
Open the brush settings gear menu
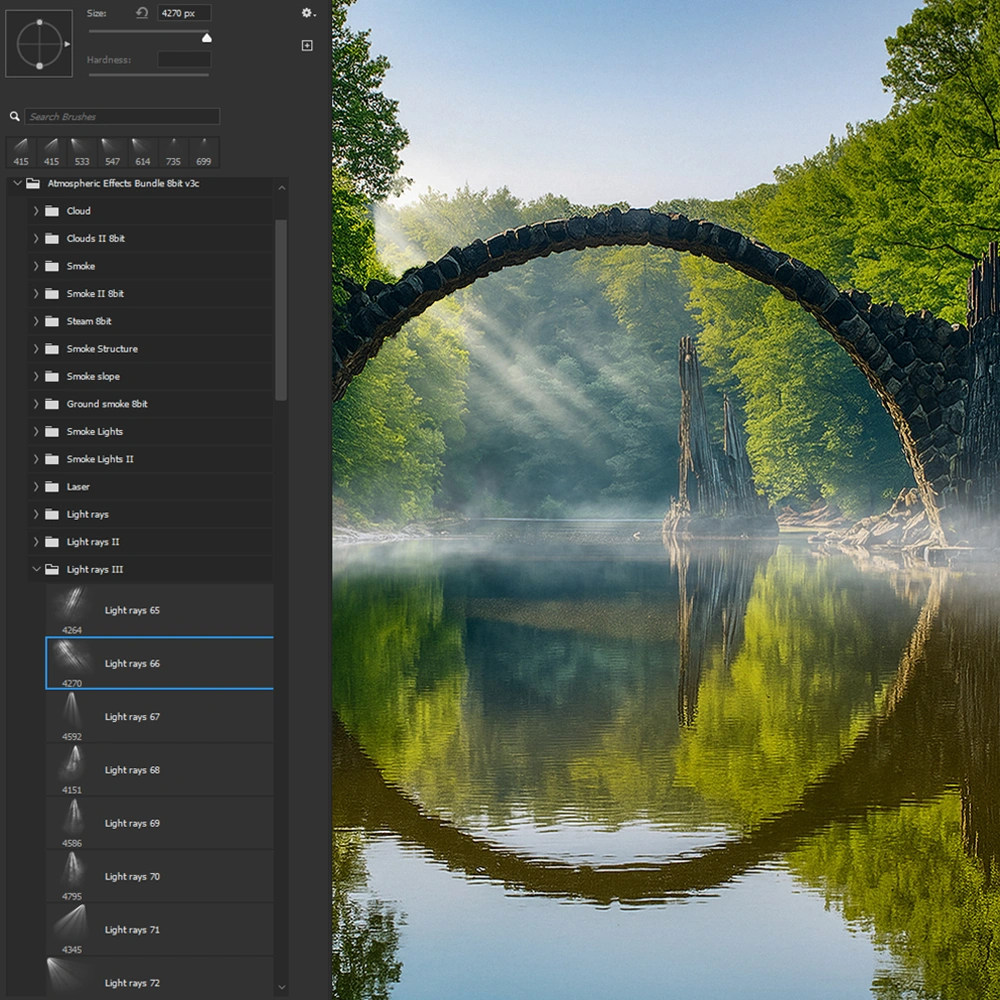click(x=308, y=13)
